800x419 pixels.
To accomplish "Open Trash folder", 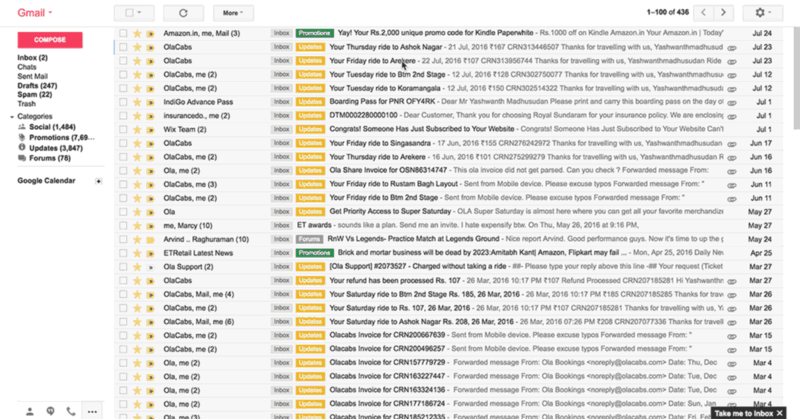I will point(27,104).
